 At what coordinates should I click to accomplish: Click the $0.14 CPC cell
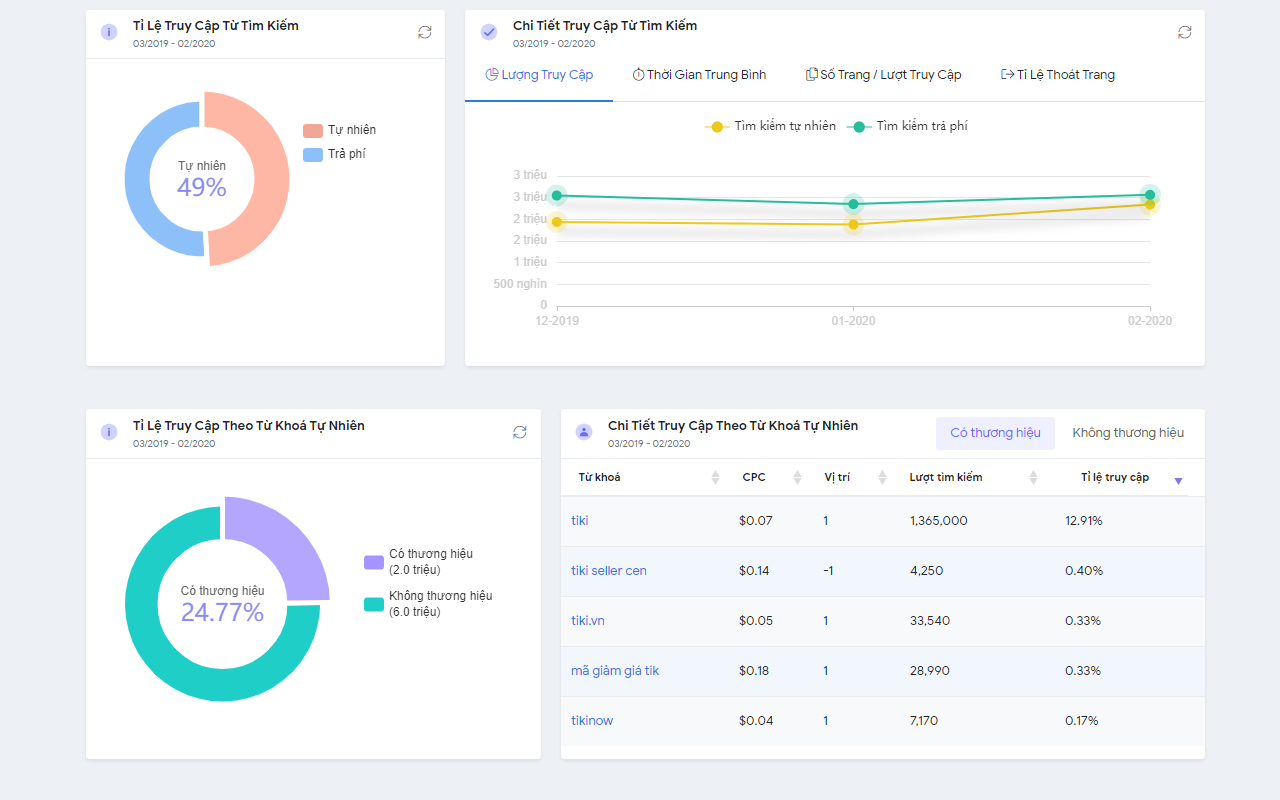(754, 571)
